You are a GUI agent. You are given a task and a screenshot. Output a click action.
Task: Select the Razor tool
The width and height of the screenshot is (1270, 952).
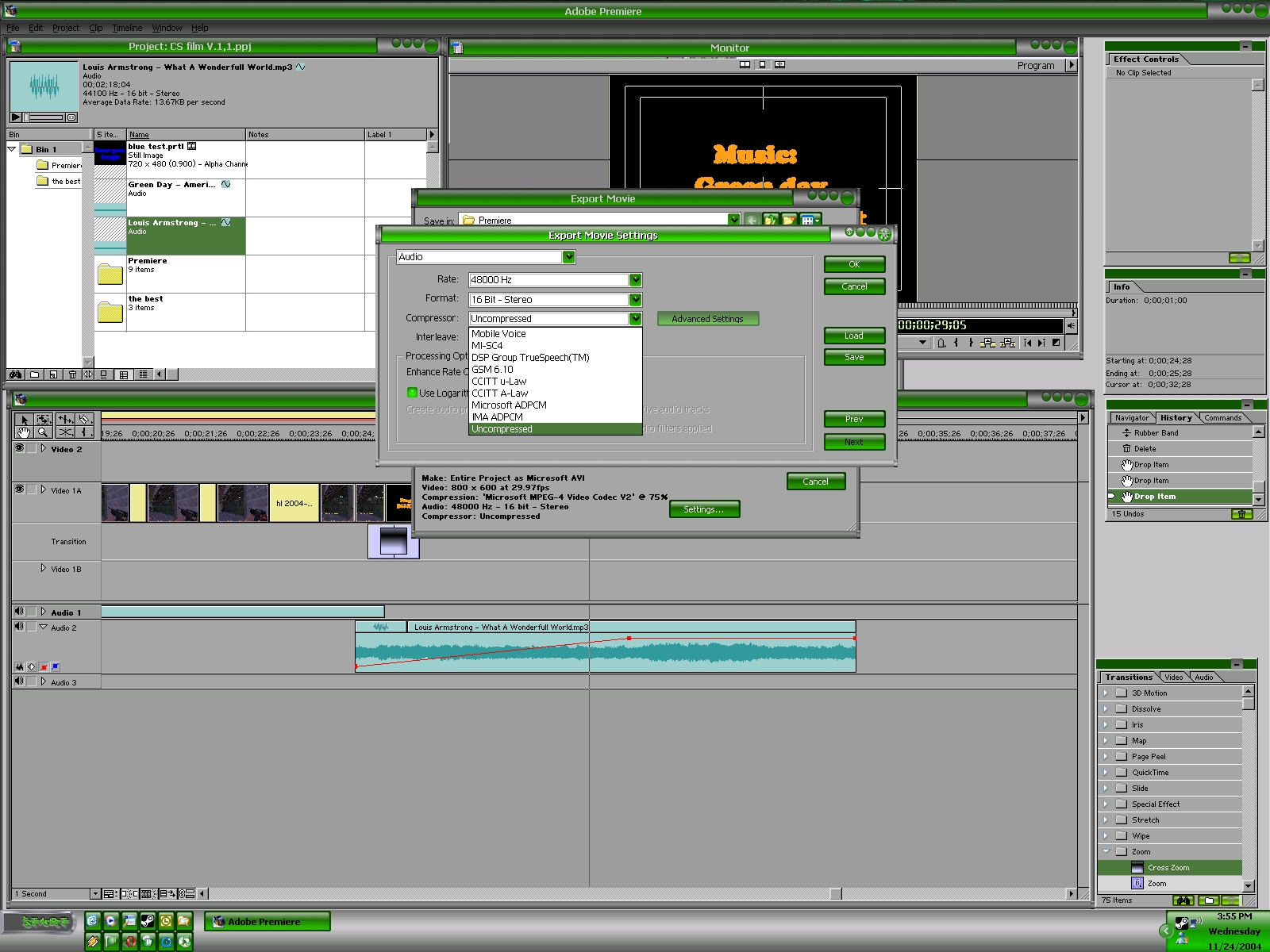pos(85,420)
